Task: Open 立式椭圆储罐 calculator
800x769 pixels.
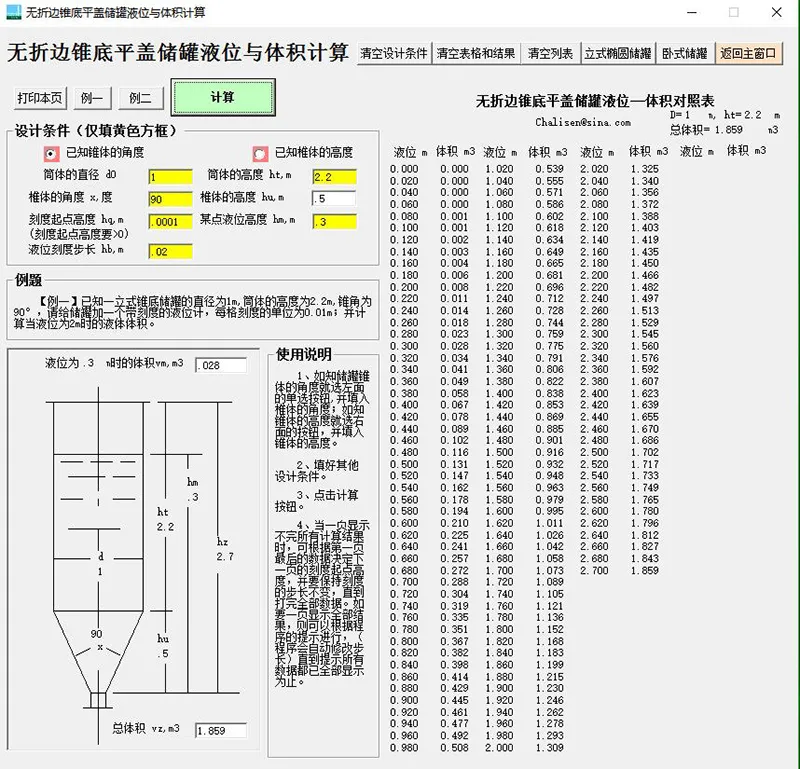Action: click(x=618, y=53)
